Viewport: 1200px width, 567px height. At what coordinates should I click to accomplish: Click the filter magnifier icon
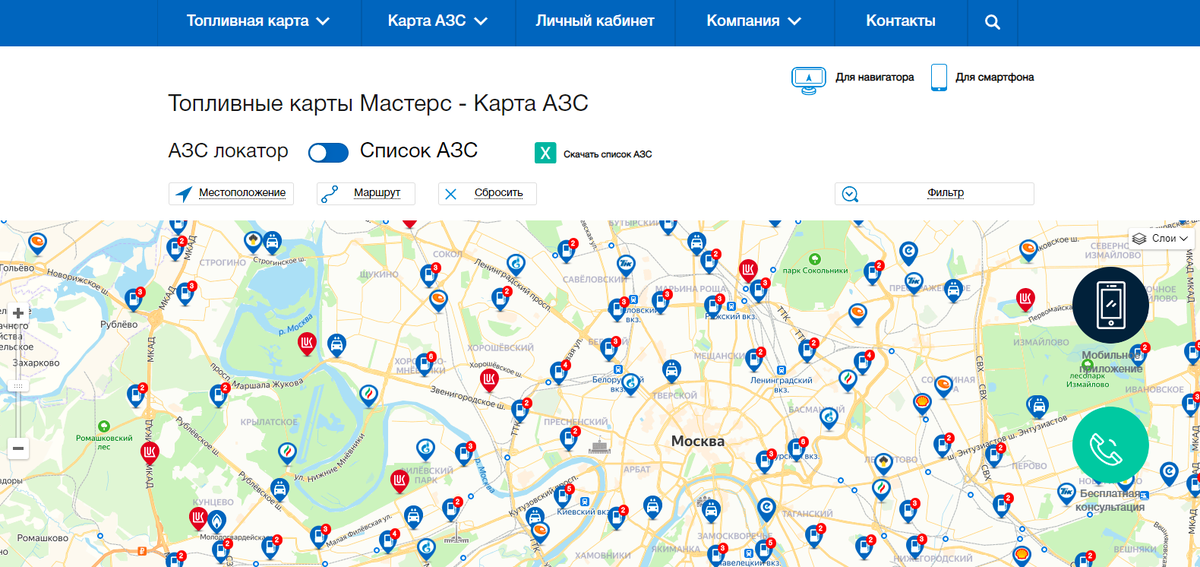coord(850,194)
